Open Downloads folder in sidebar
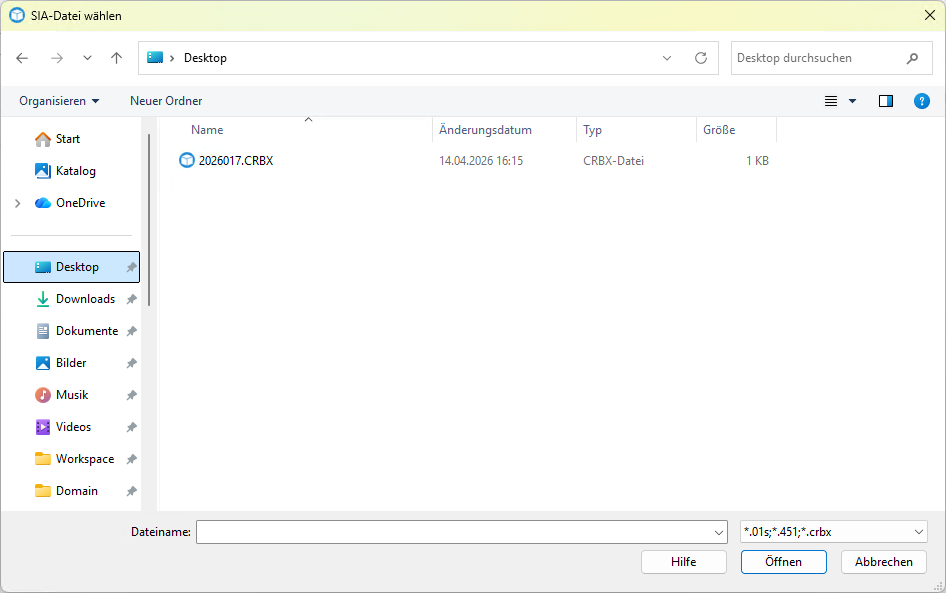This screenshot has height=593, width=946. click(85, 299)
